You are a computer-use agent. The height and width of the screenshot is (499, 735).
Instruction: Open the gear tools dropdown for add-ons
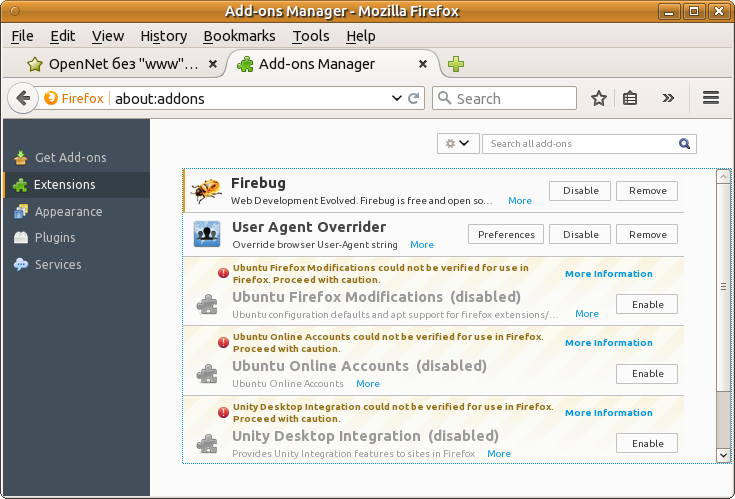point(458,144)
